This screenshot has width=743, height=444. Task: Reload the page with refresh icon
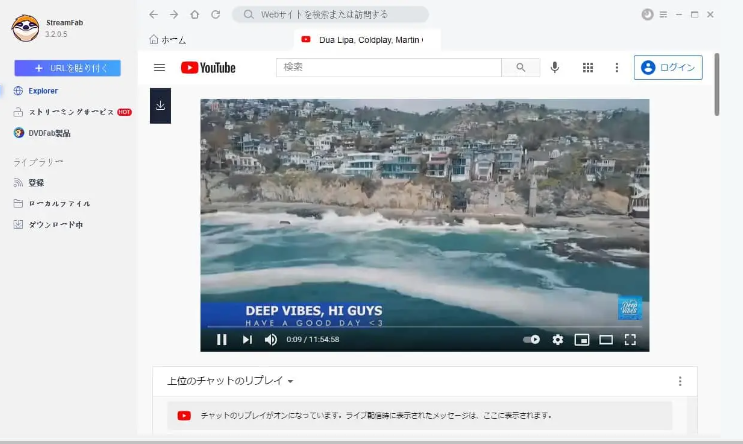click(216, 15)
